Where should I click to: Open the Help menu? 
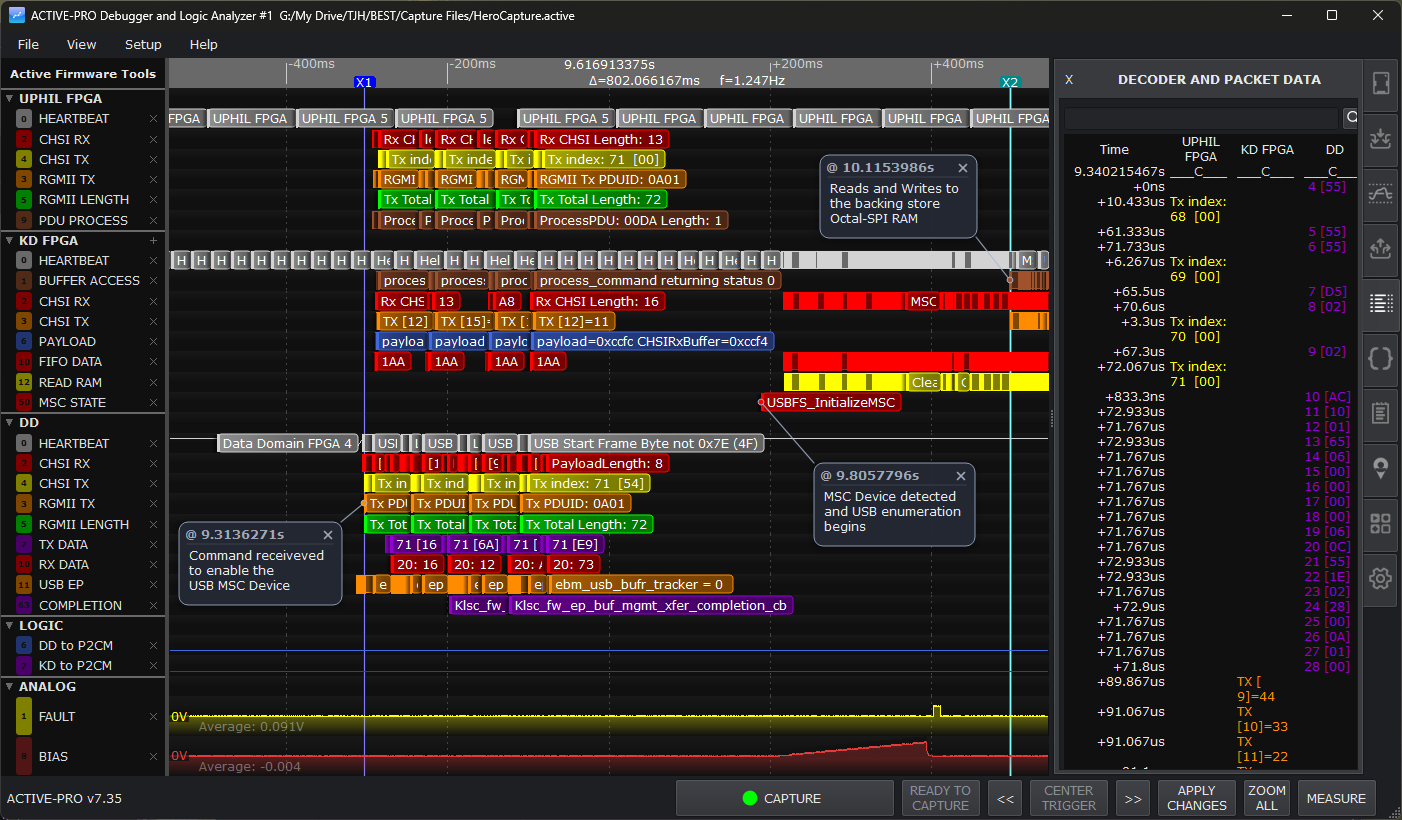coord(204,45)
